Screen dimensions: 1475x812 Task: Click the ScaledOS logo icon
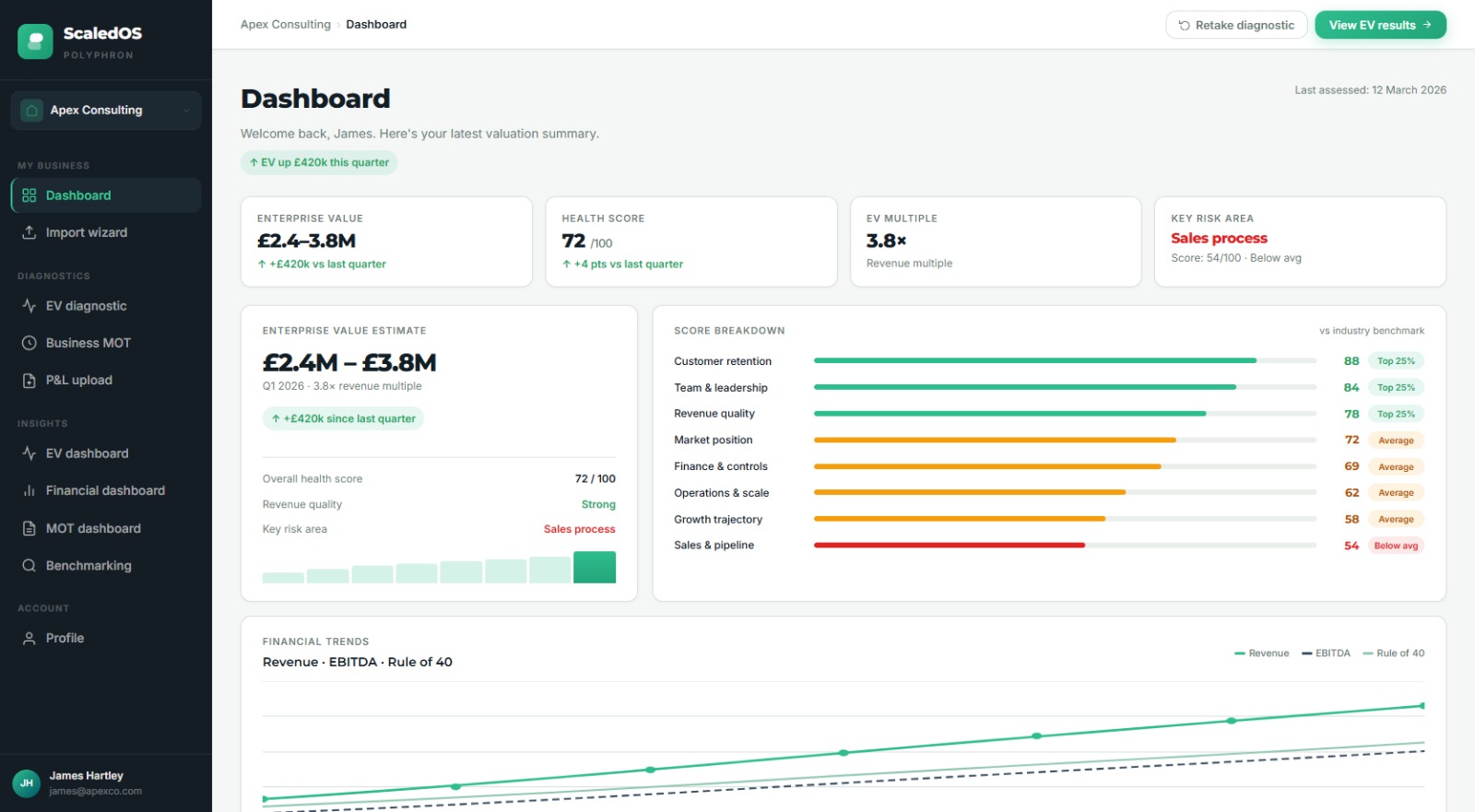35,41
